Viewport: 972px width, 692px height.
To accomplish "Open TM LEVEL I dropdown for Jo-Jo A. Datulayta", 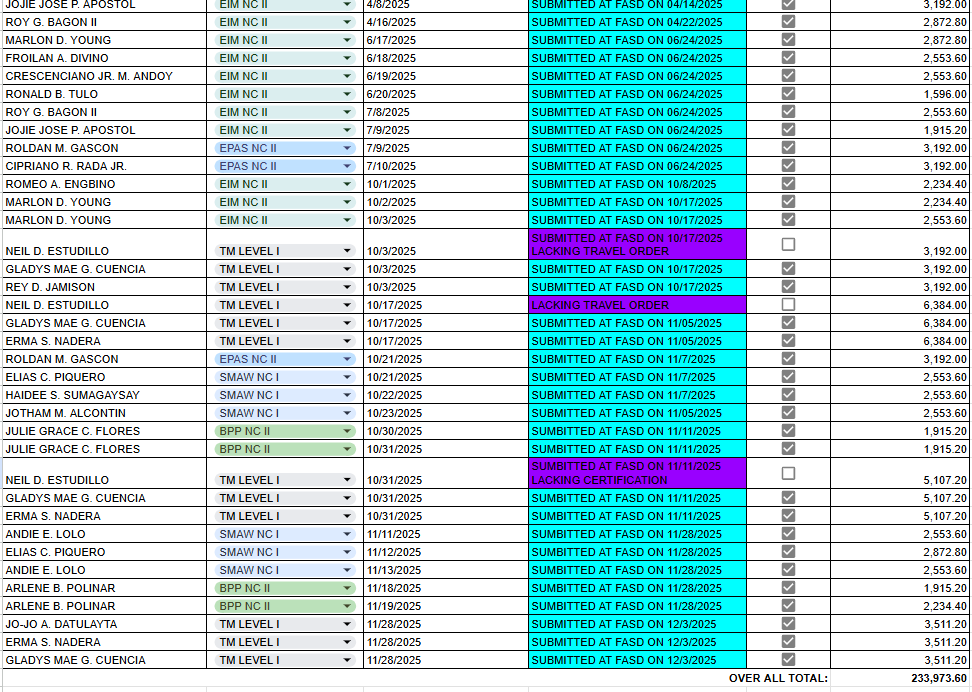I will (x=347, y=624).
